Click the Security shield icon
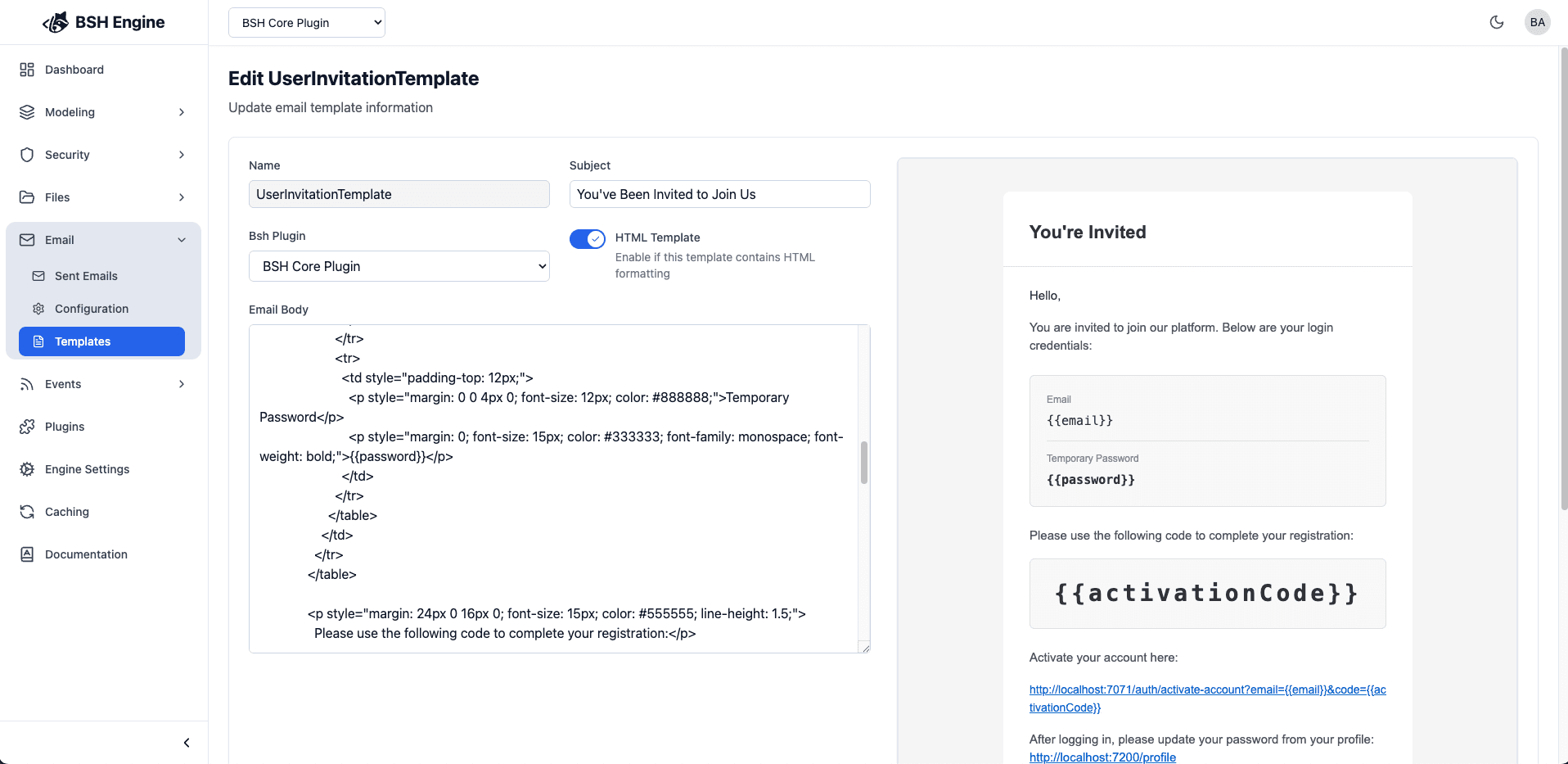 tap(27, 155)
